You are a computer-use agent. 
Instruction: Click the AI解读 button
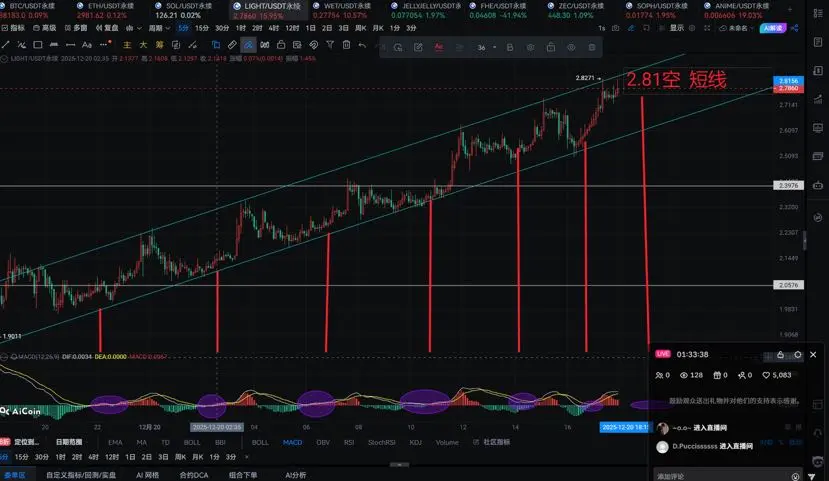pyautogui.click(x=773, y=28)
